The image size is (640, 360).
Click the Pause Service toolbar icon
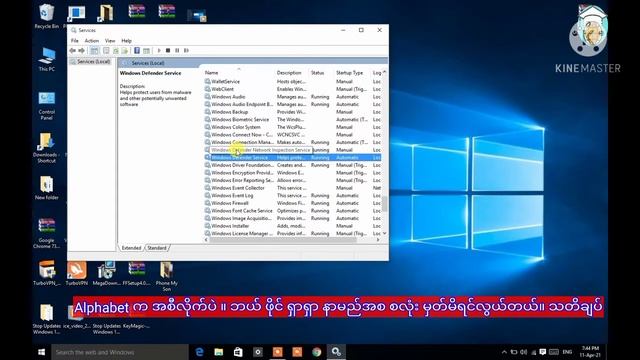(177, 51)
